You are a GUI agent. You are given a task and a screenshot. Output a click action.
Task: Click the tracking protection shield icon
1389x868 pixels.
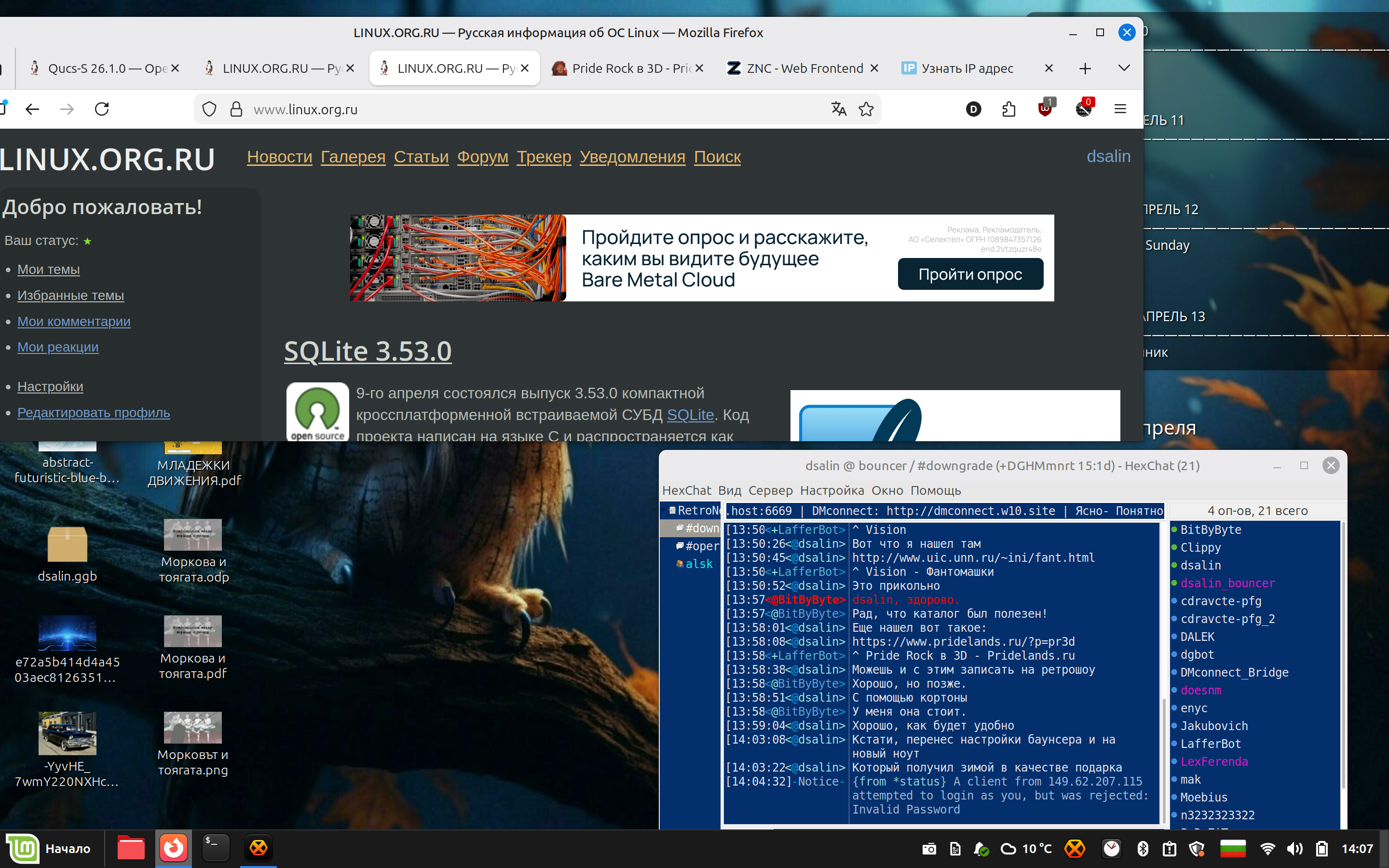[x=209, y=109]
